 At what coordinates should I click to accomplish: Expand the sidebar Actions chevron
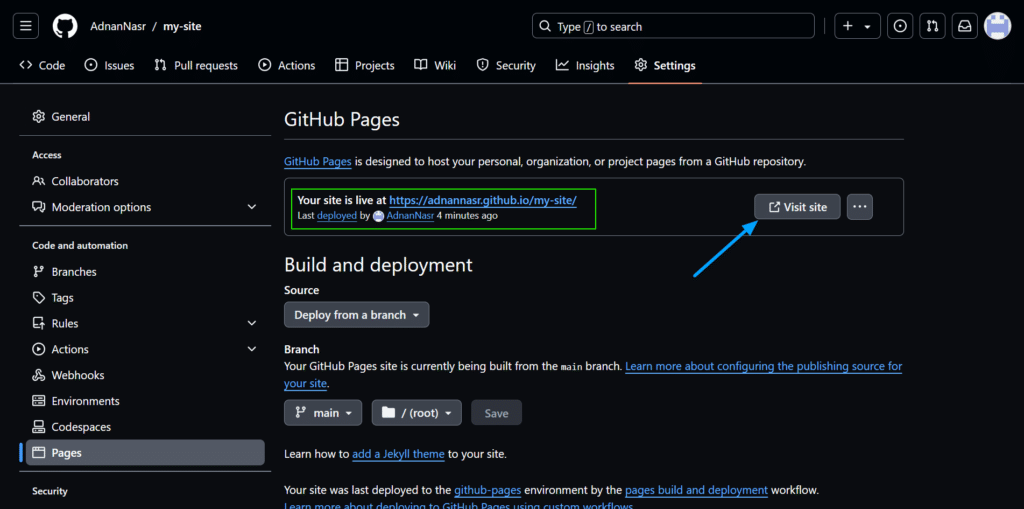tap(252, 349)
